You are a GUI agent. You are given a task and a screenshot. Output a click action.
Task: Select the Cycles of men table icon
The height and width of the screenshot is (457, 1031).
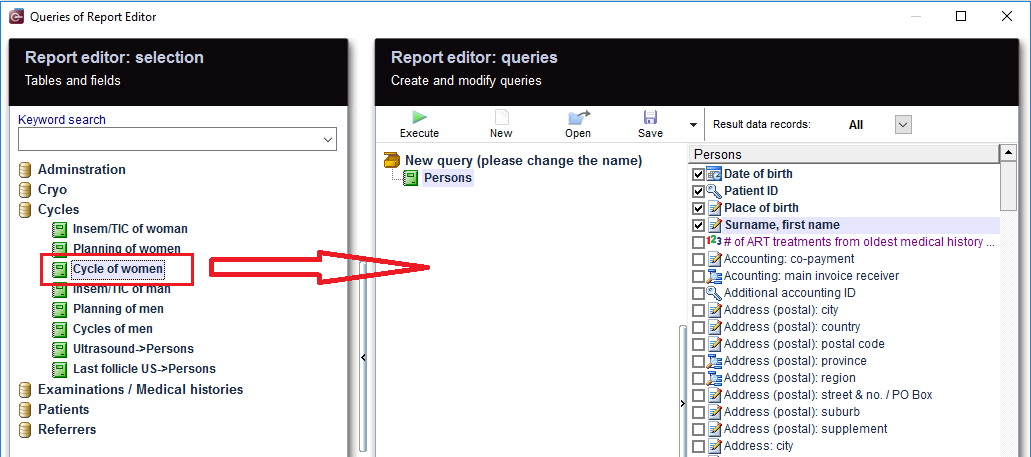coord(60,329)
